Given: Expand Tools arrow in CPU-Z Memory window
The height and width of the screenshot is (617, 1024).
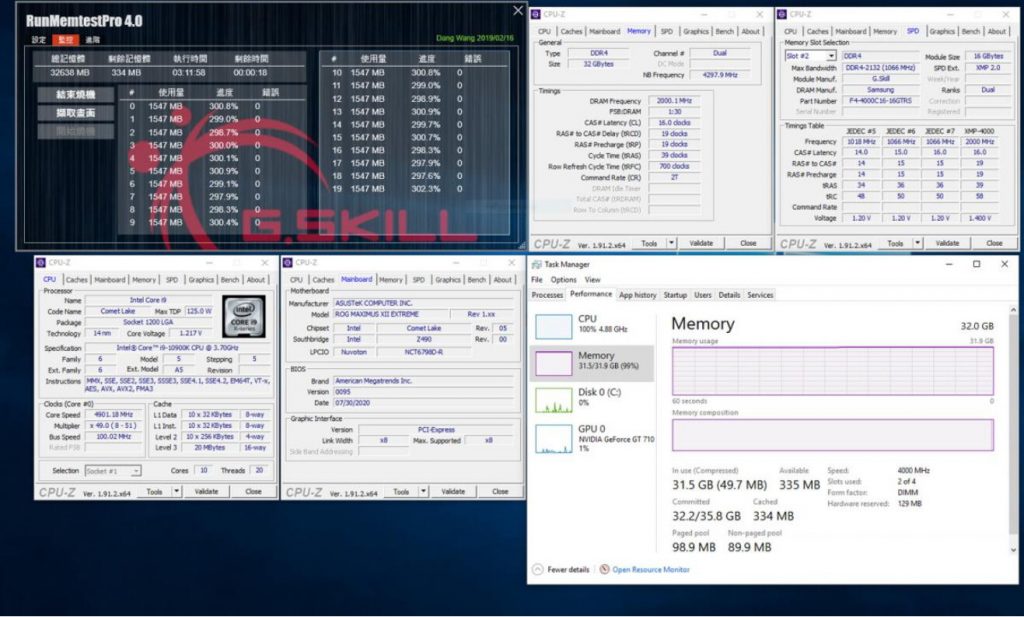Looking at the screenshot, I should click(671, 243).
